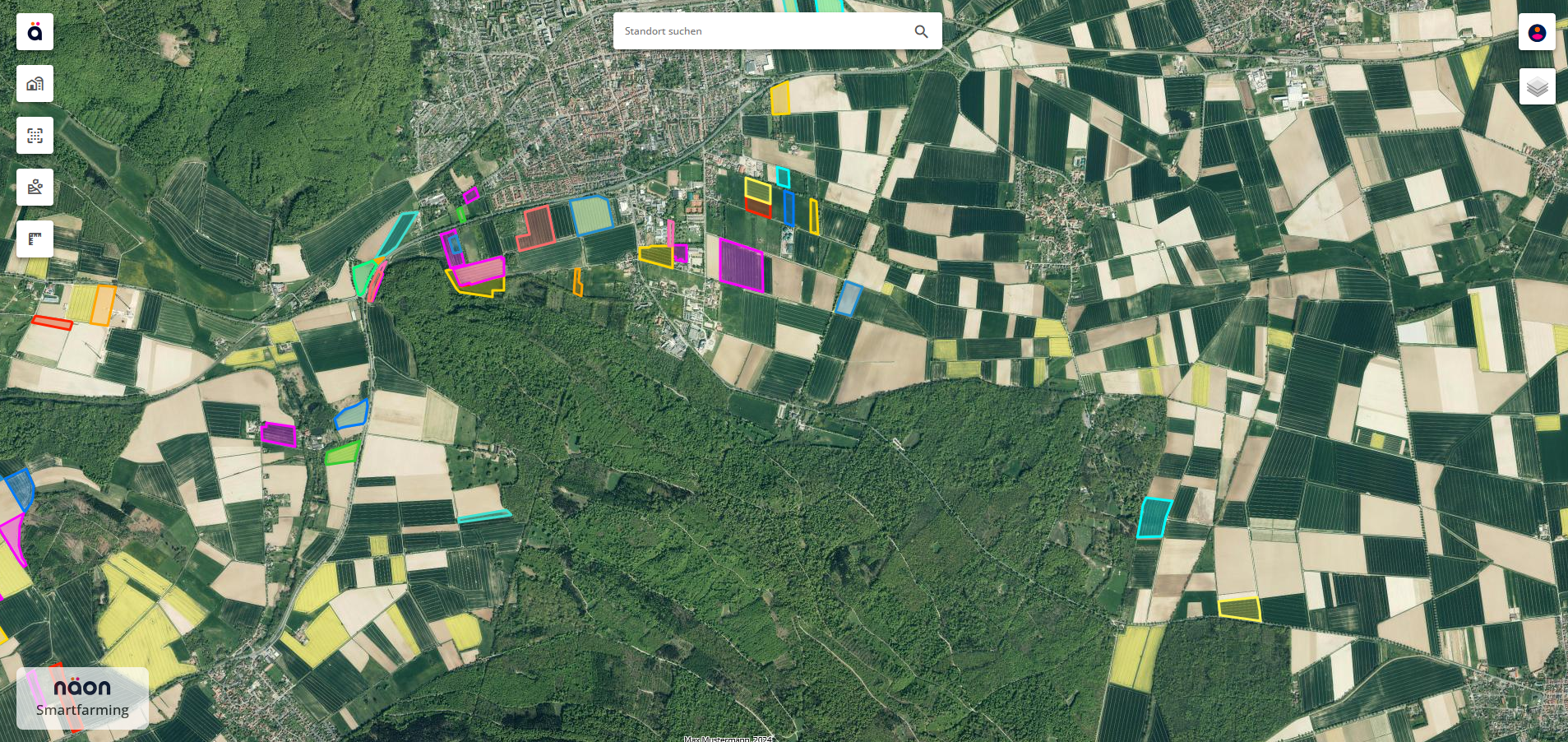Select the ruler measurement tool

tap(35, 239)
